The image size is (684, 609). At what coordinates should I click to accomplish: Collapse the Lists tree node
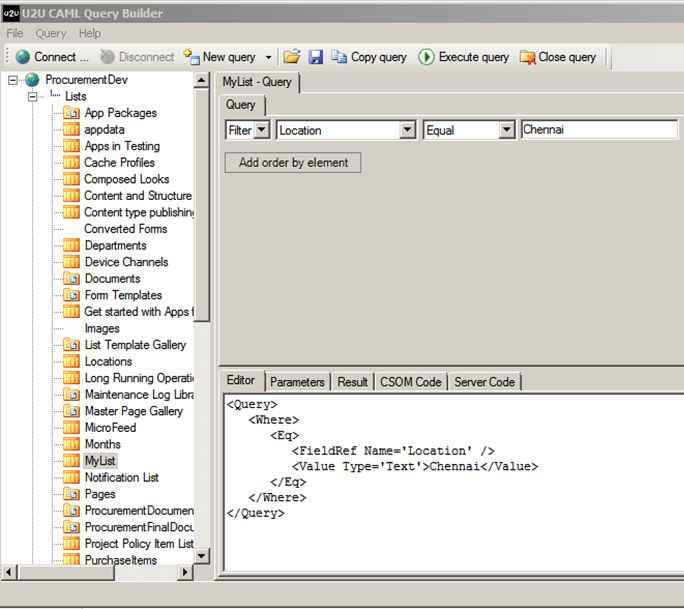click(x=32, y=96)
